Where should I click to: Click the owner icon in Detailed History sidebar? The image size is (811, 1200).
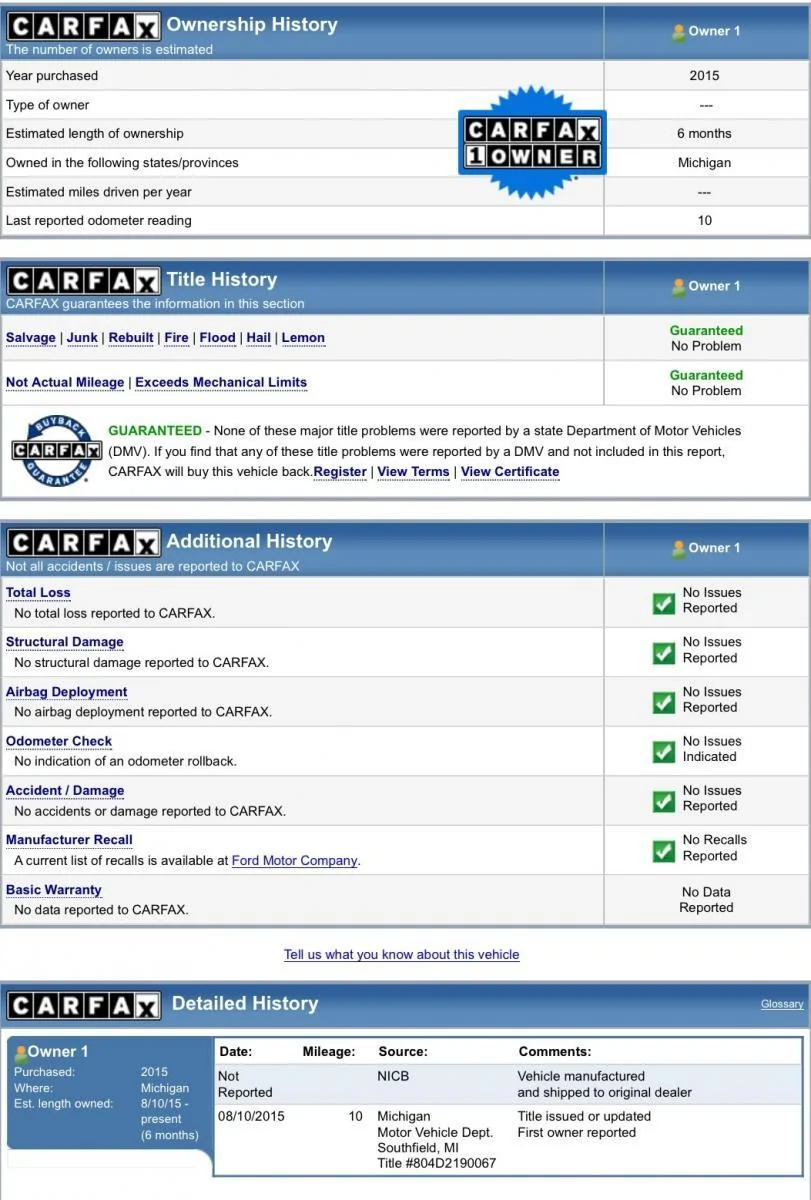[20, 1052]
